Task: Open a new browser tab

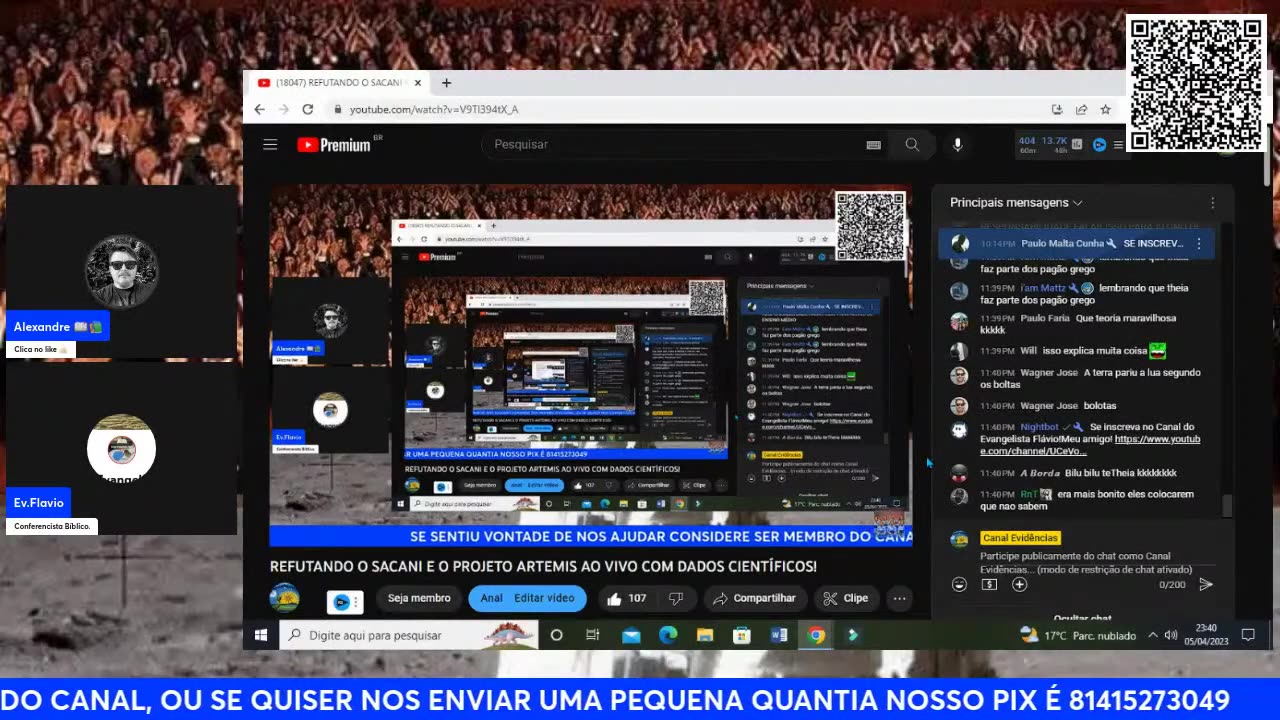Action: [446, 83]
